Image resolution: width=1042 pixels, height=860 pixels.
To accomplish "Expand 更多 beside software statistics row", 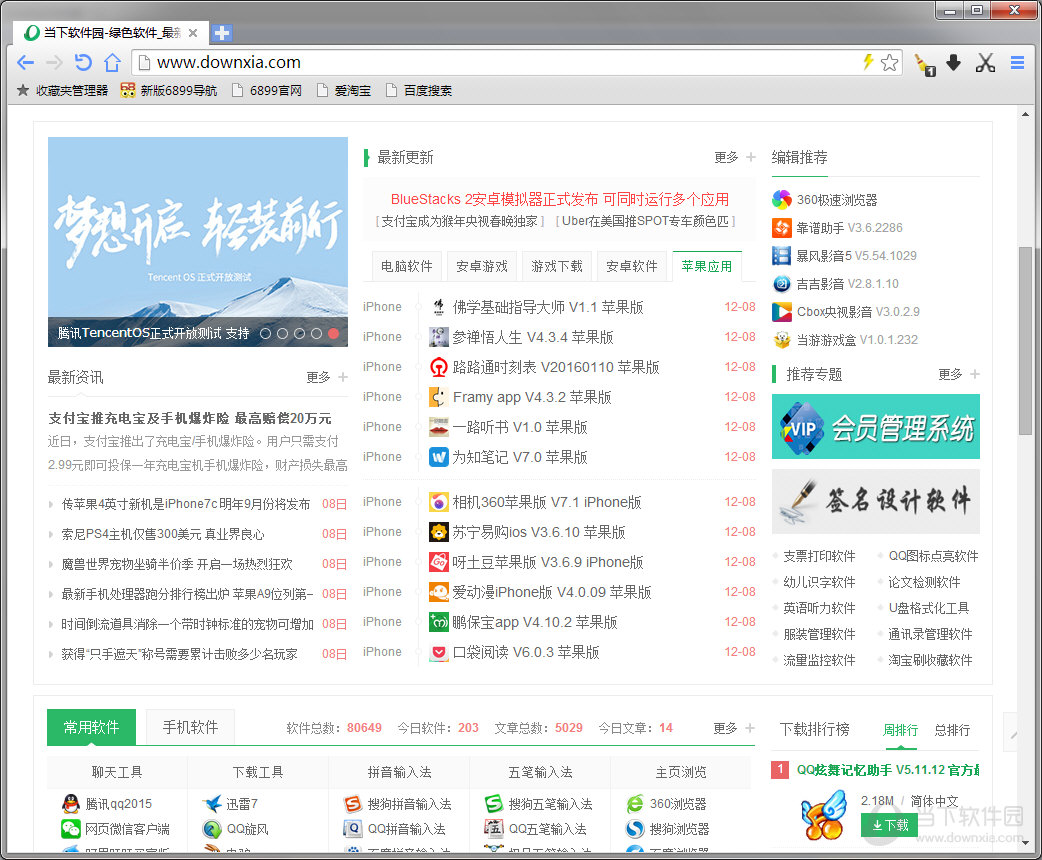I will pyautogui.click(x=734, y=728).
